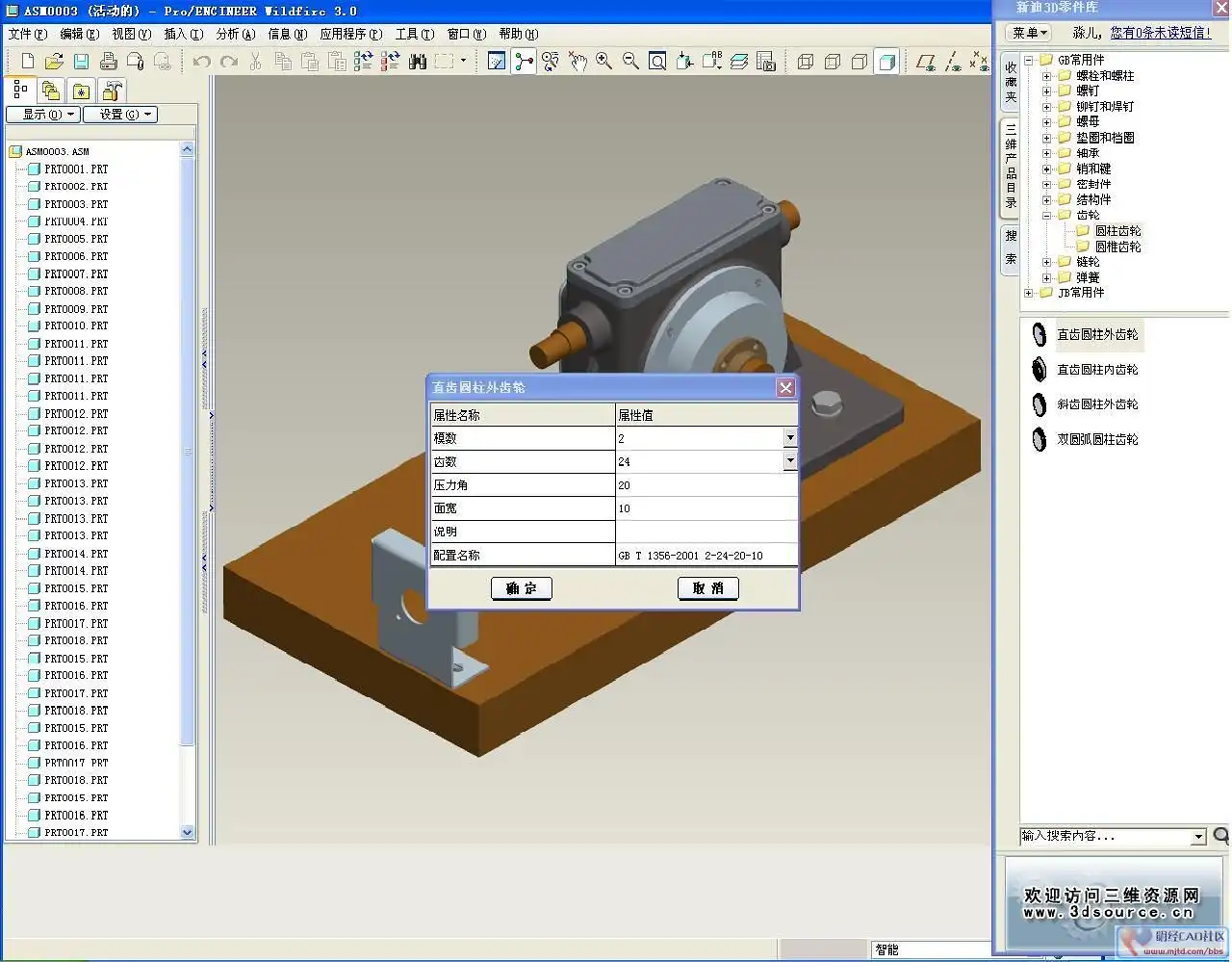Switch to the 收藏夹 side tab
1232x962 pixels.
point(1010,82)
